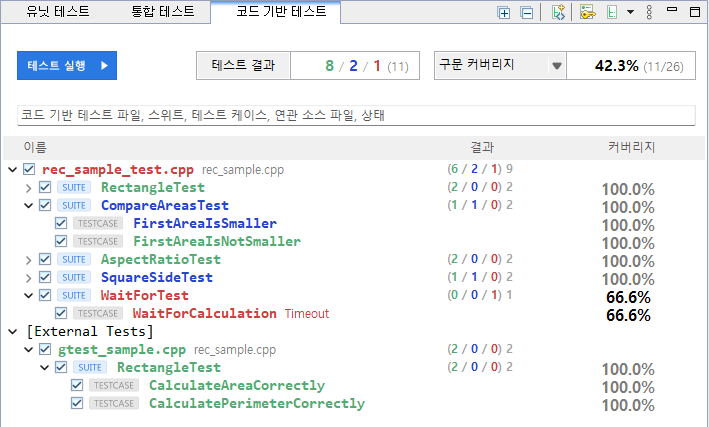Toggle the AspectRatioTest checkbox
This screenshot has width=709, height=427.
tap(45, 259)
